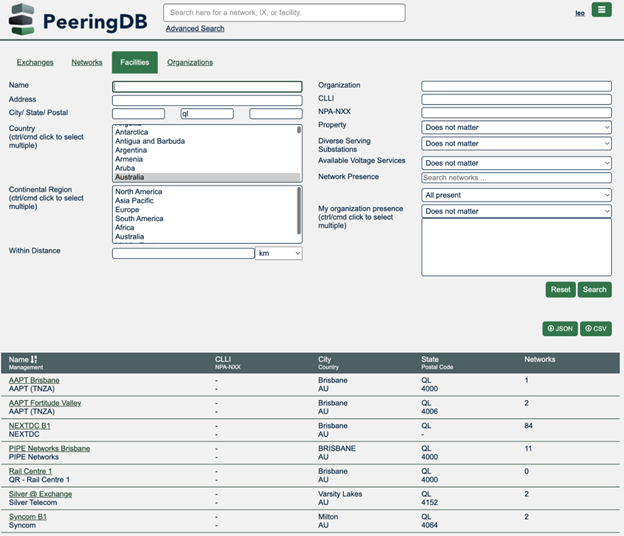Select Asia Pacific region

(134, 201)
